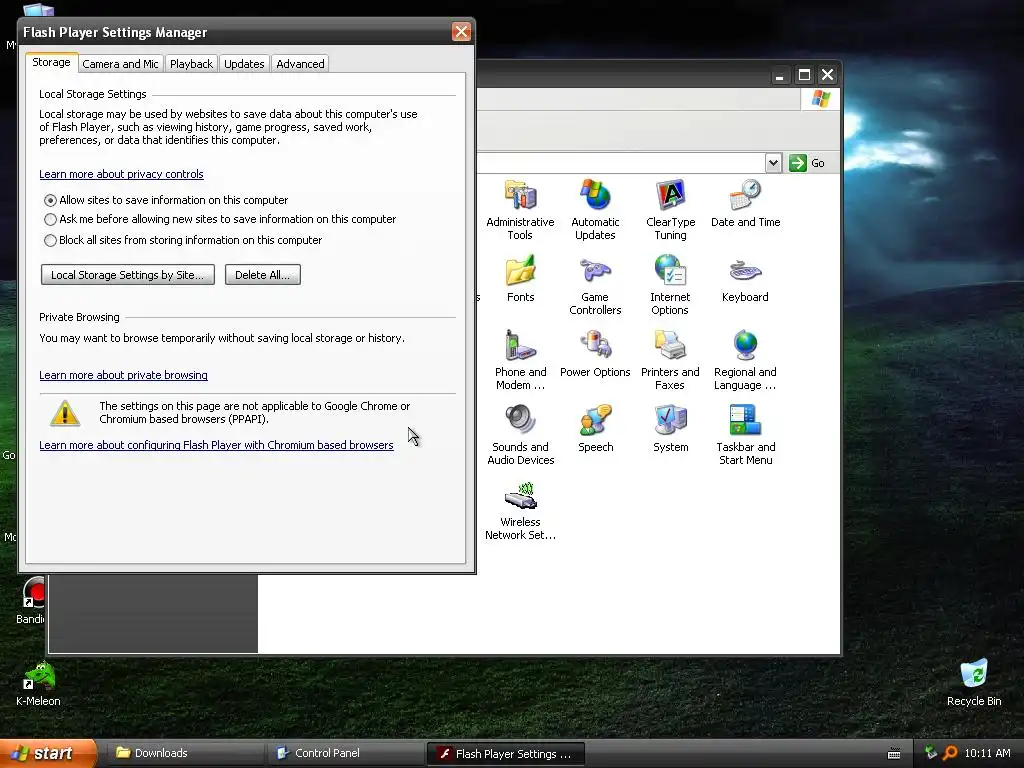Switch to Control Panel taskbar button
This screenshot has width=1024, height=768.
[x=345, y=753]
